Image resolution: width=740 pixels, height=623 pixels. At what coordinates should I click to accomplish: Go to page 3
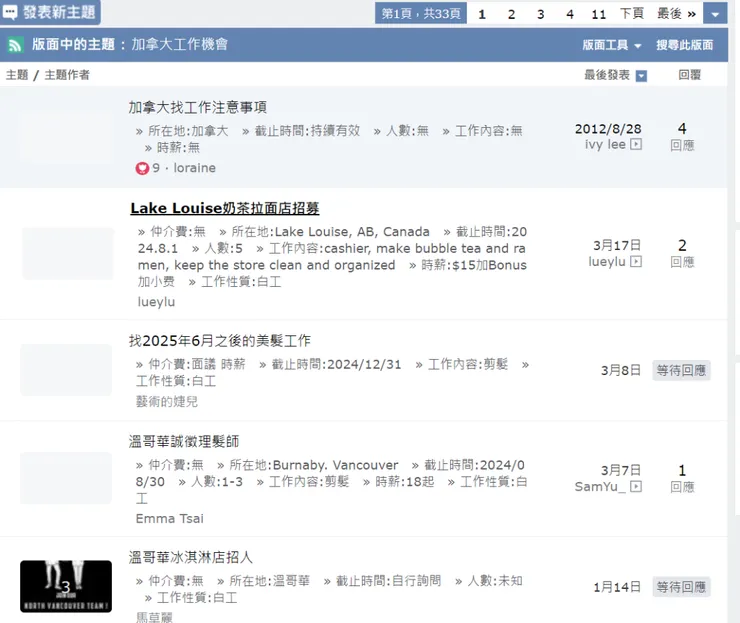coord(540,14)
